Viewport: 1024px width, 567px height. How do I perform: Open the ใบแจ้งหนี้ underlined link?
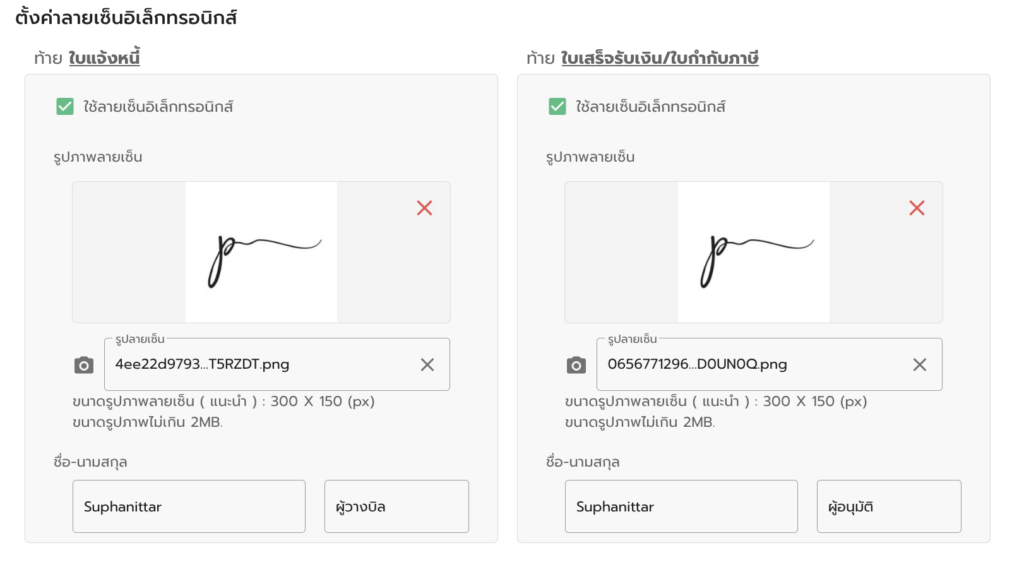coord(104,58)
